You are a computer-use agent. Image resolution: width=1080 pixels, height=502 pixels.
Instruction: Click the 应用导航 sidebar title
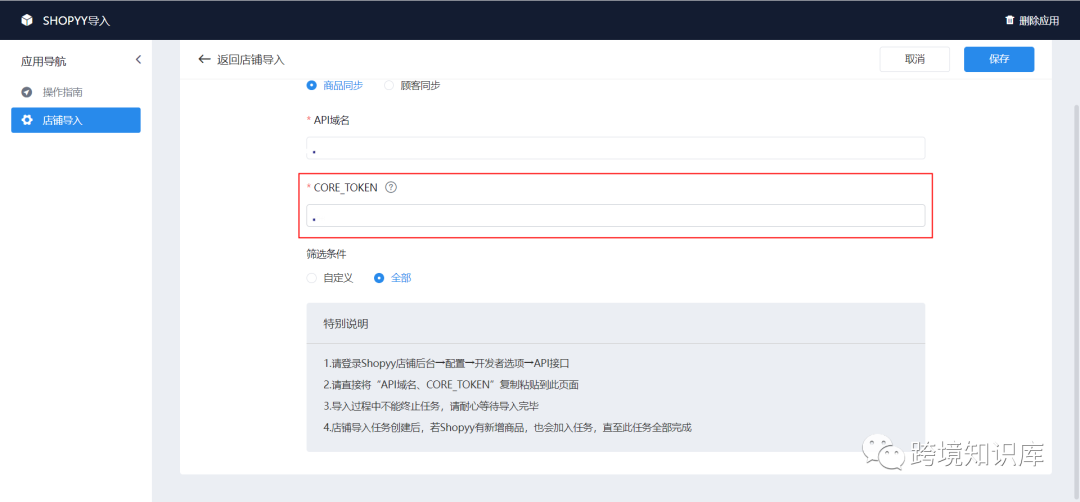pos(43,61)
